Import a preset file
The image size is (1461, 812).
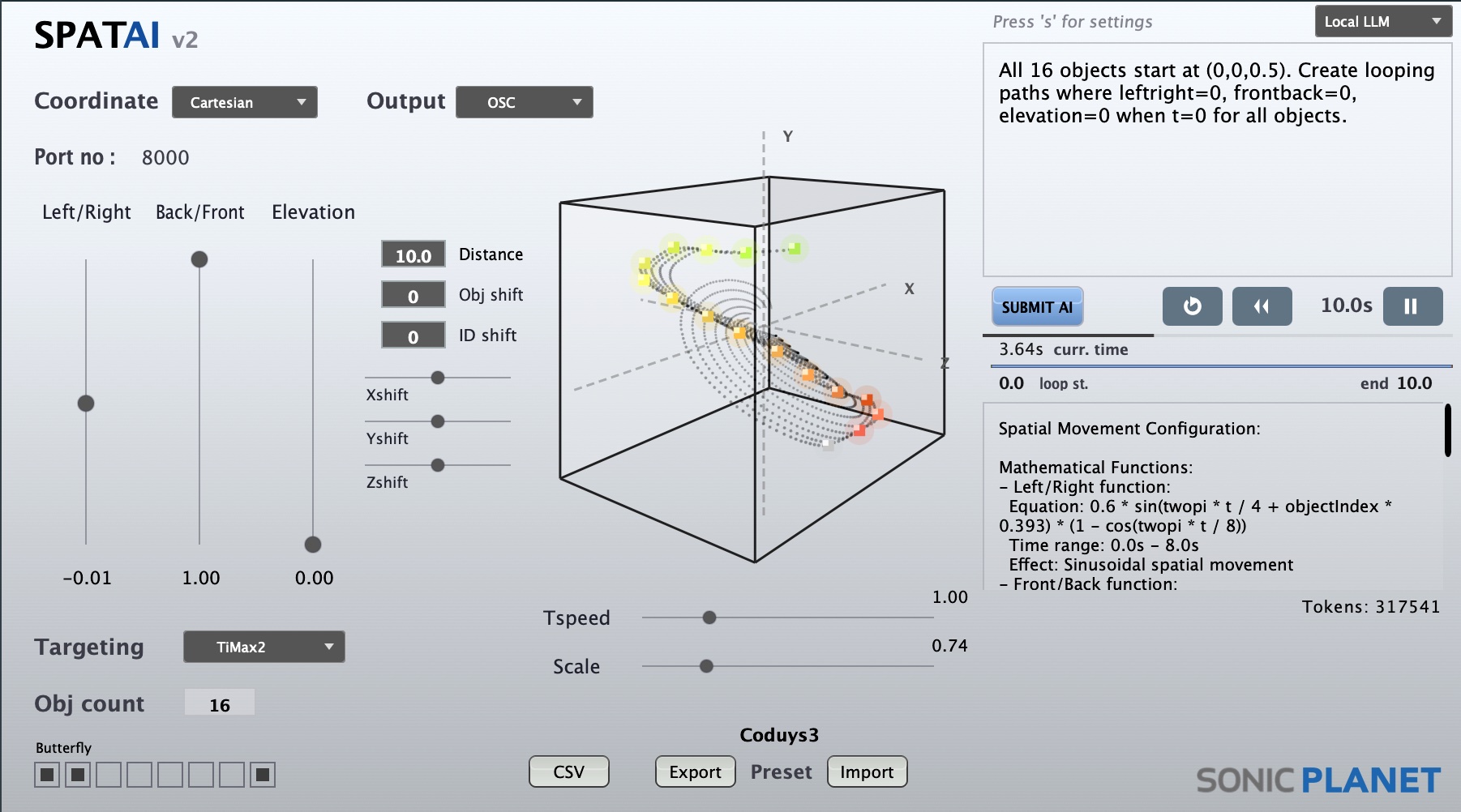point(867,771)
